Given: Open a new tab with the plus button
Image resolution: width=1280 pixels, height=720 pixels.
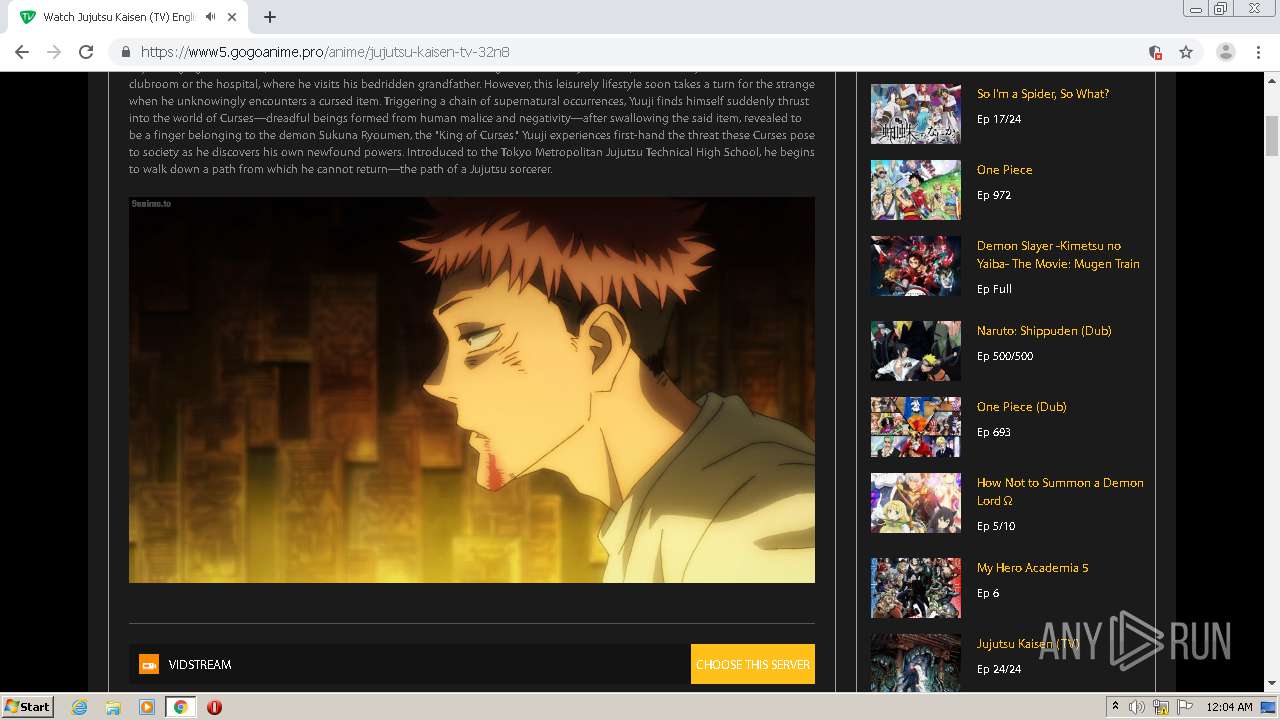Looking at the screenshot, I should click(x=270, y=17).
